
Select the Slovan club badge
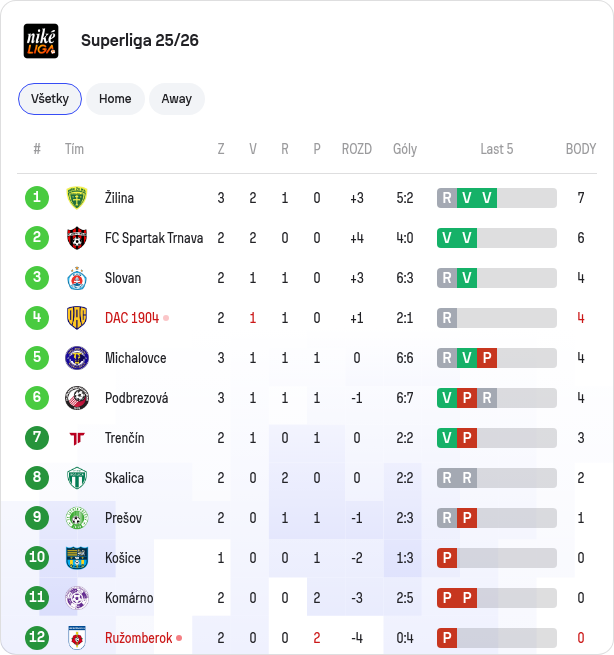pyautogui.click(x=77, y=278)
